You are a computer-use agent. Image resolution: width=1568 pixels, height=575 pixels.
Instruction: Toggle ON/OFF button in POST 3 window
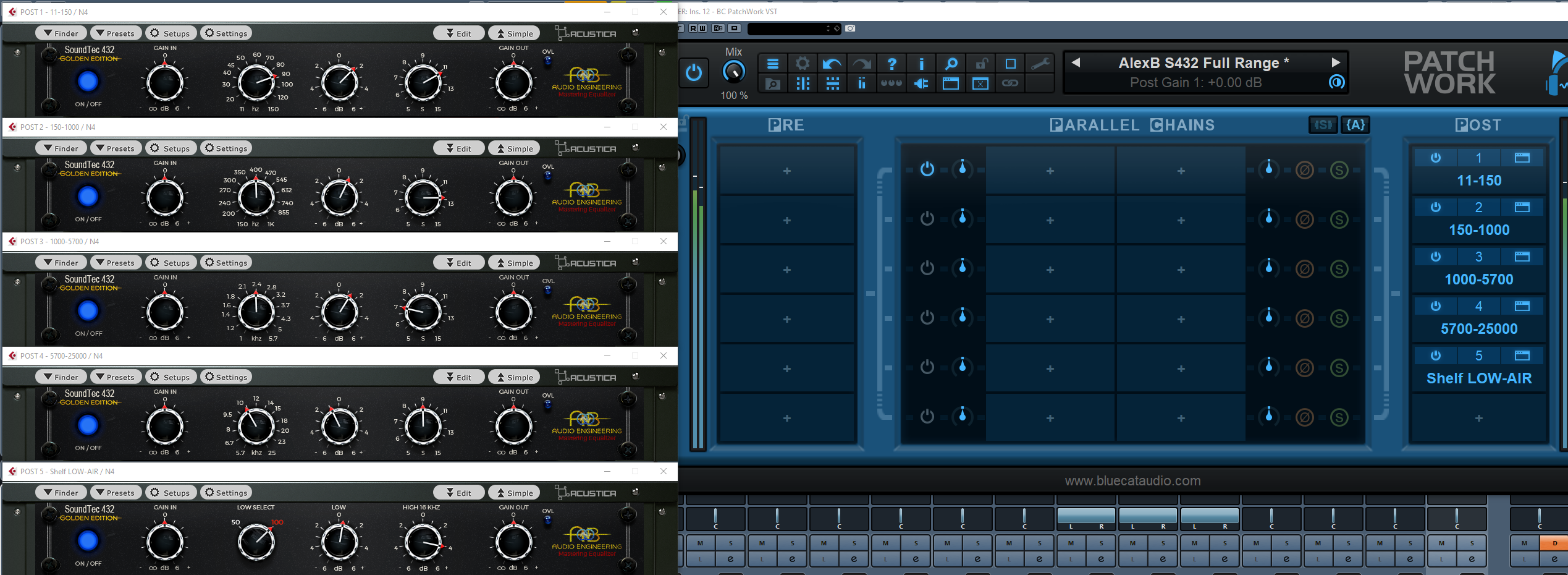[88, 310]
